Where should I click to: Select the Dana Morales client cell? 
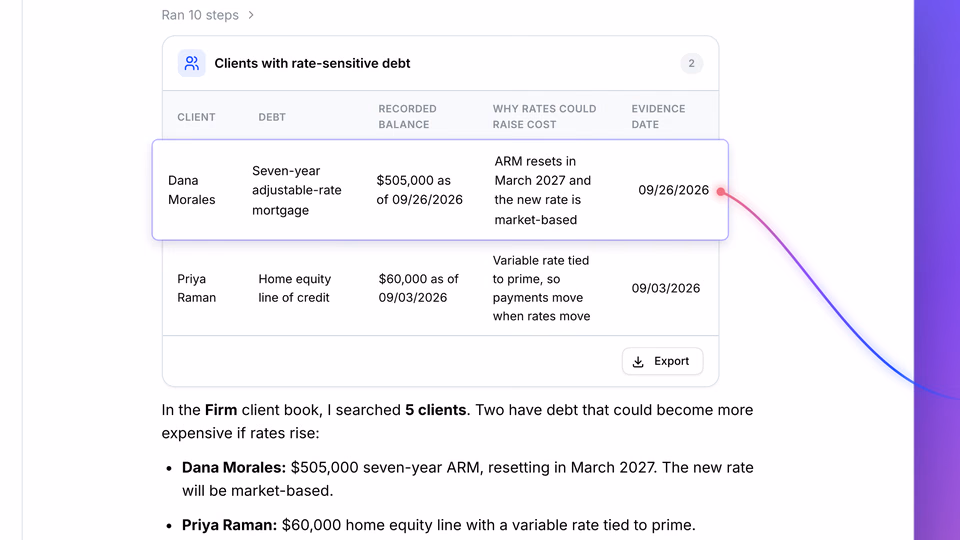[x=192, y=190]
